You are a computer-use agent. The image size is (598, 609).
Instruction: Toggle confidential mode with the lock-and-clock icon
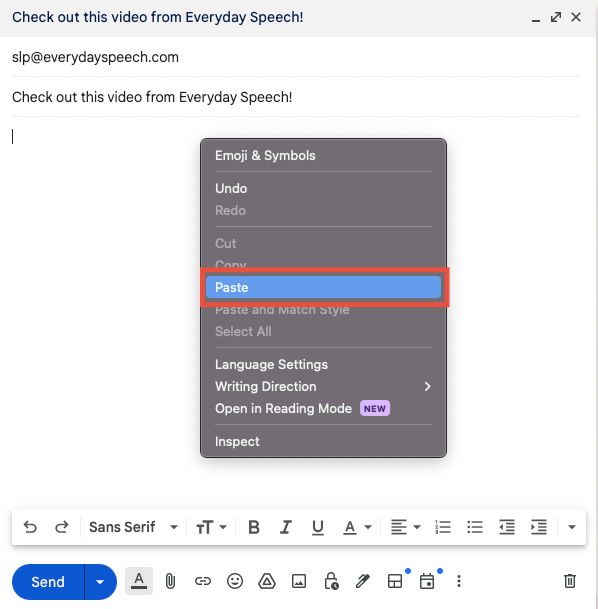tap(331, 581)
